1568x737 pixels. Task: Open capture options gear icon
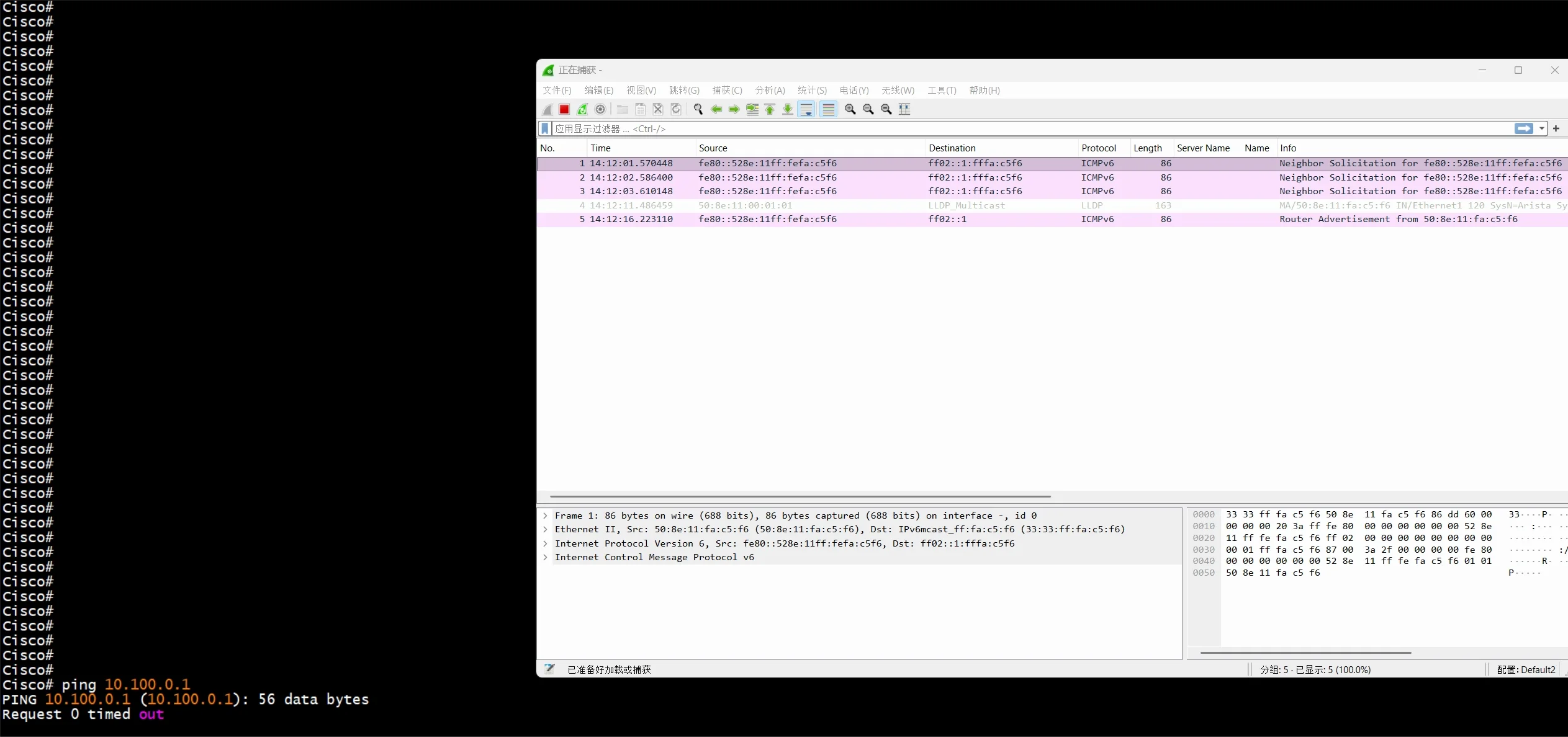click(x=600, y=110)
